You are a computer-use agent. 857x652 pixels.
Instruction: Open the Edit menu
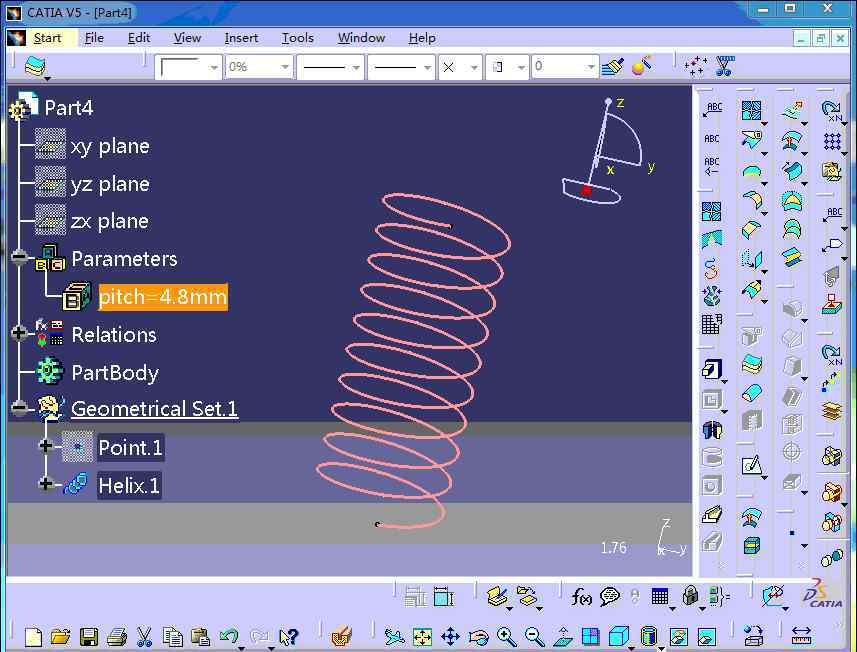pyautogui.click(x=139, y=38)
